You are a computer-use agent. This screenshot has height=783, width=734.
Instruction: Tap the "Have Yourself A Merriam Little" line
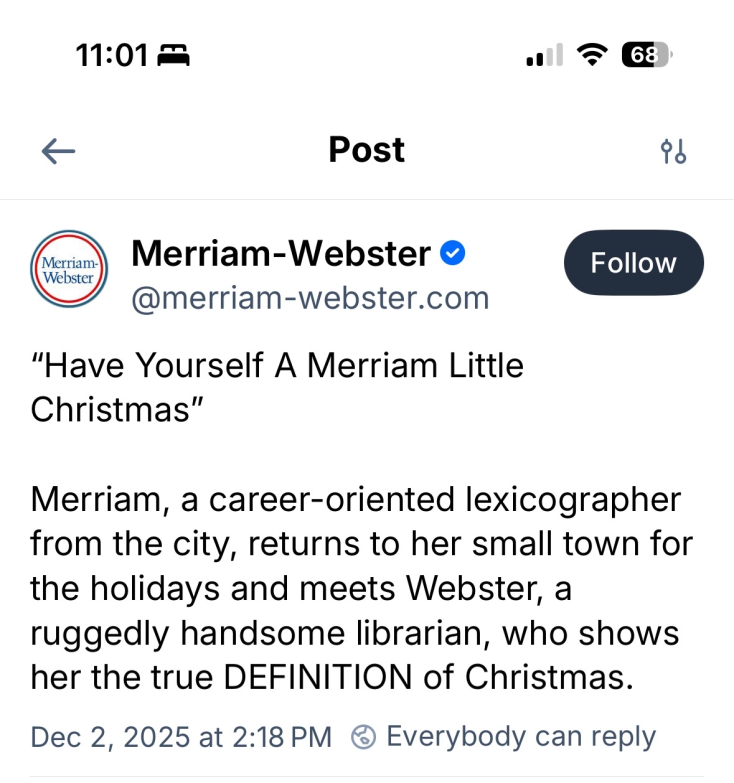click(278, 366)
